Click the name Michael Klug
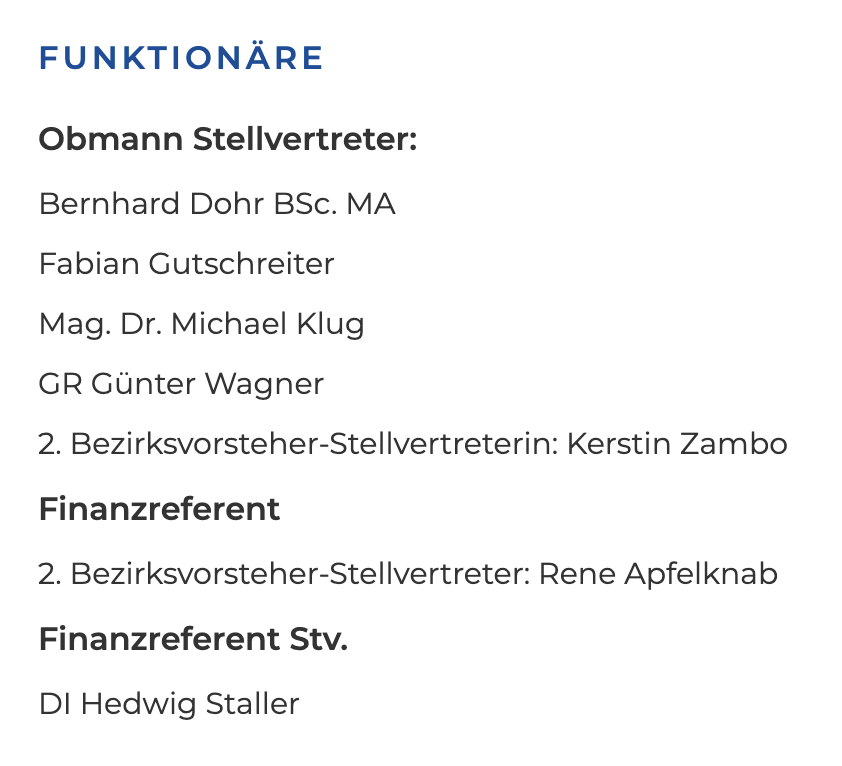Screen dimensions: 842x766 point(267,324)
